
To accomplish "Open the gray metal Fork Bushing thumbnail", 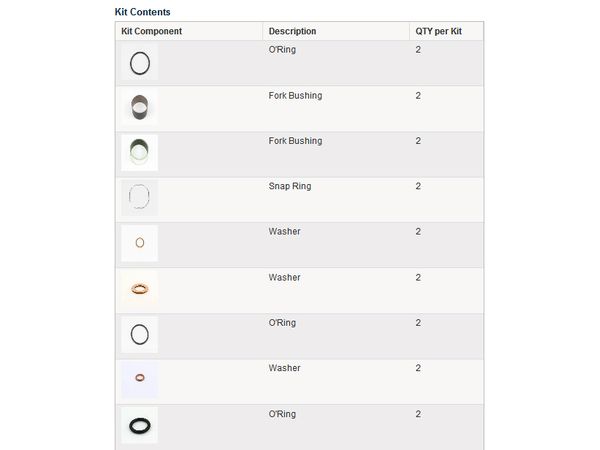I will pyautogui.click(x=140, y=107).
